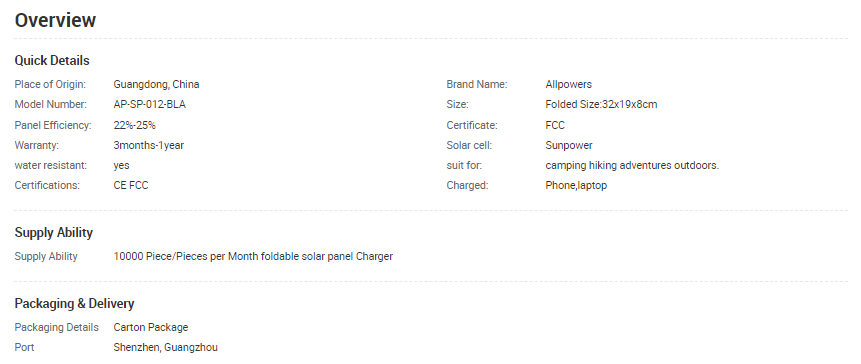
Task: Click the Phone,laptop charged value
Action: point(576,186)
